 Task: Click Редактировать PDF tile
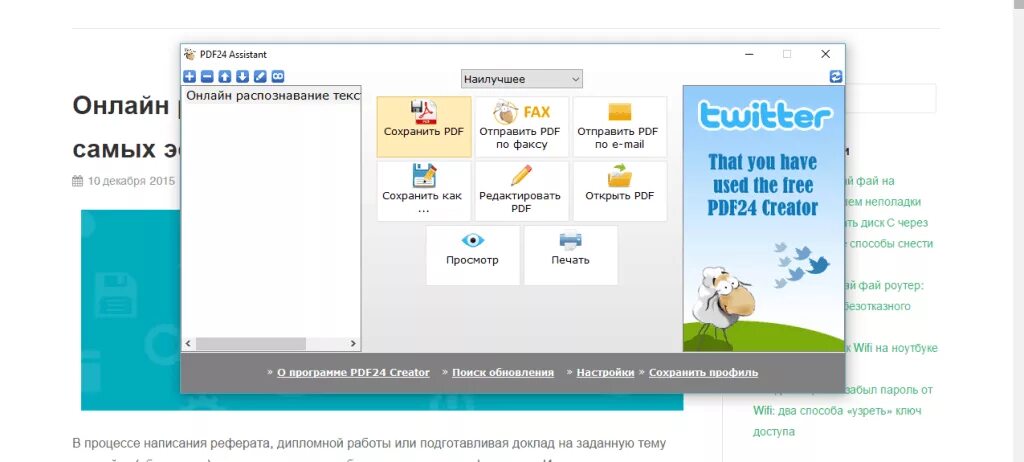point(521,191)
